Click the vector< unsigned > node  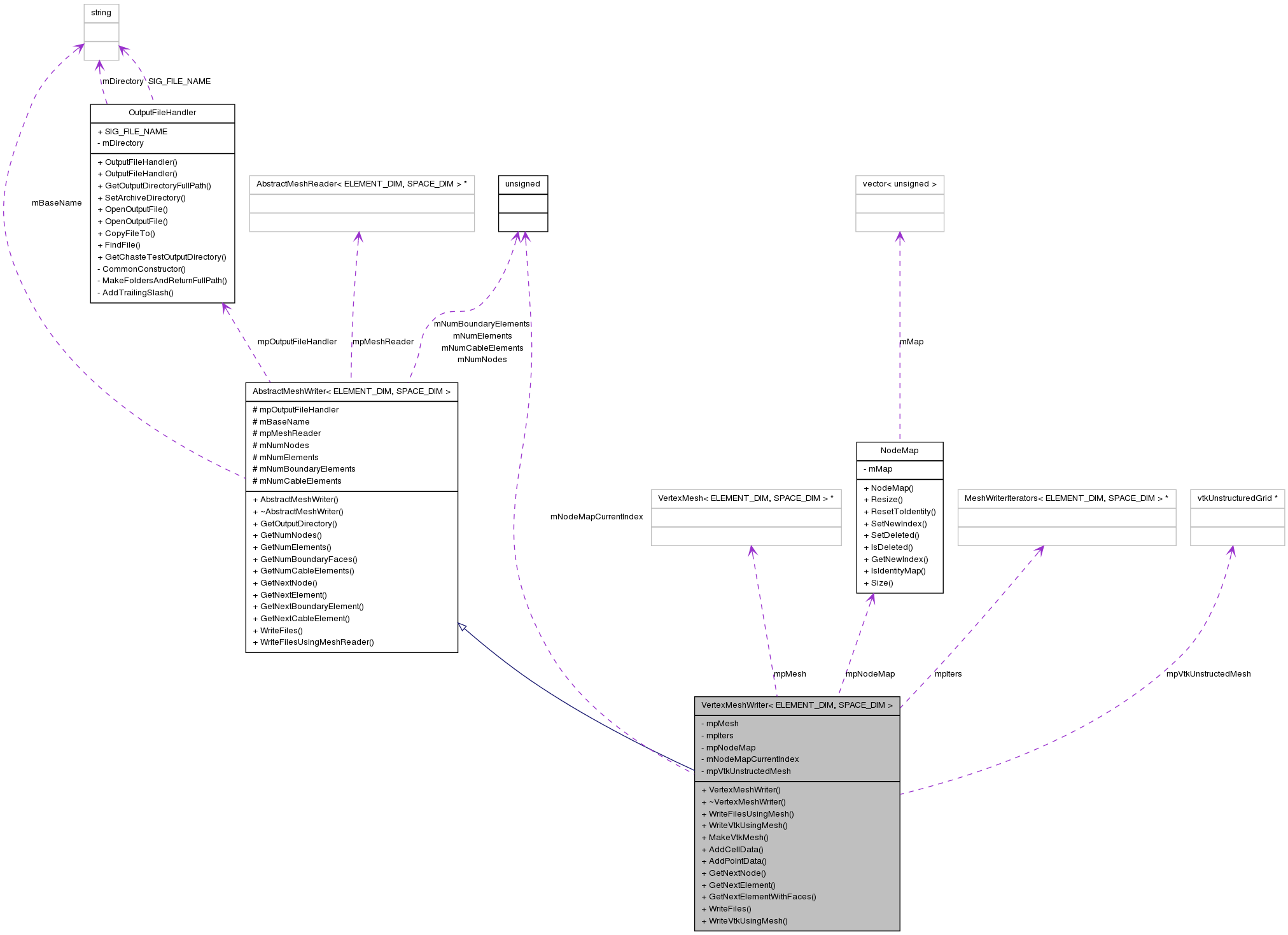[x=899, y=185]
